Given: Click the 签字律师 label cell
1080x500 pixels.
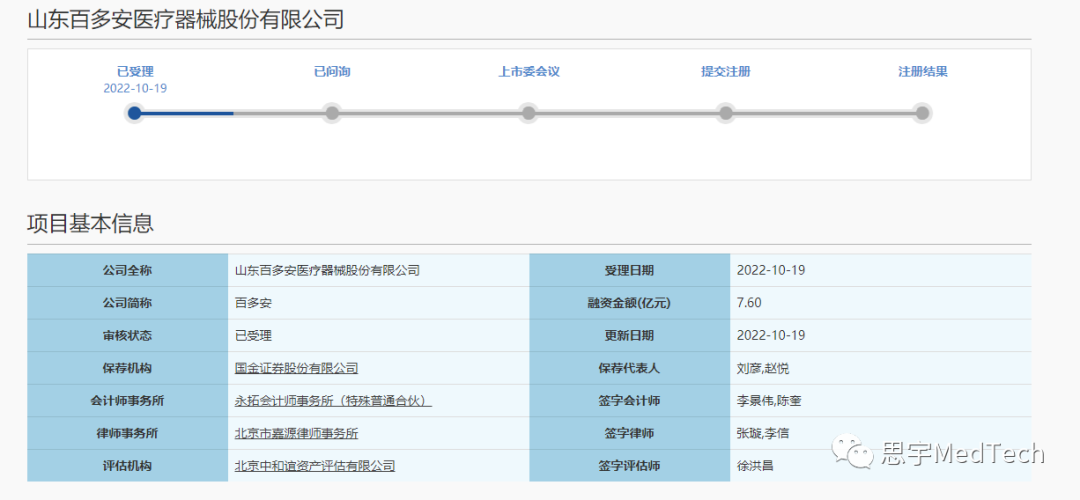Looking at the screenshot, I should pyautogui.click(x=630, y=434).
